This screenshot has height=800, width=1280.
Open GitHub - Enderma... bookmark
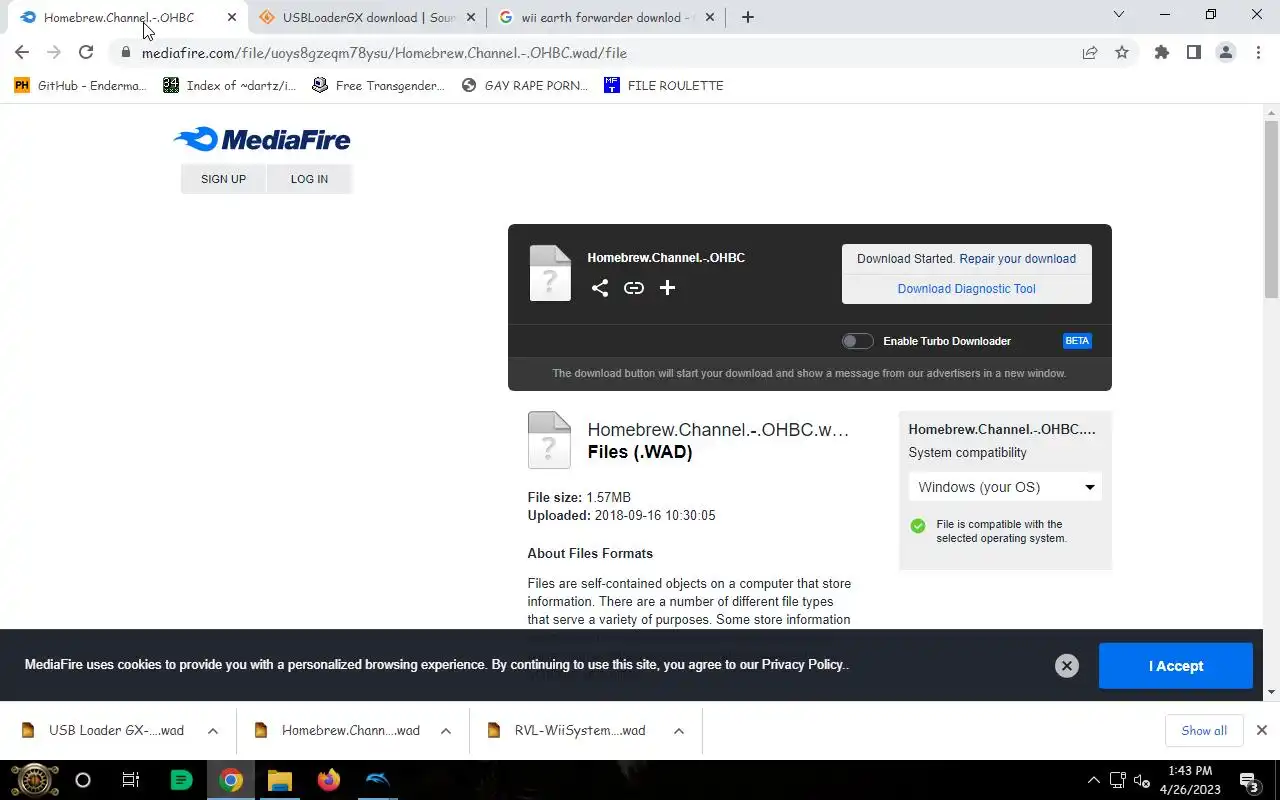click(x=80, y=86)
